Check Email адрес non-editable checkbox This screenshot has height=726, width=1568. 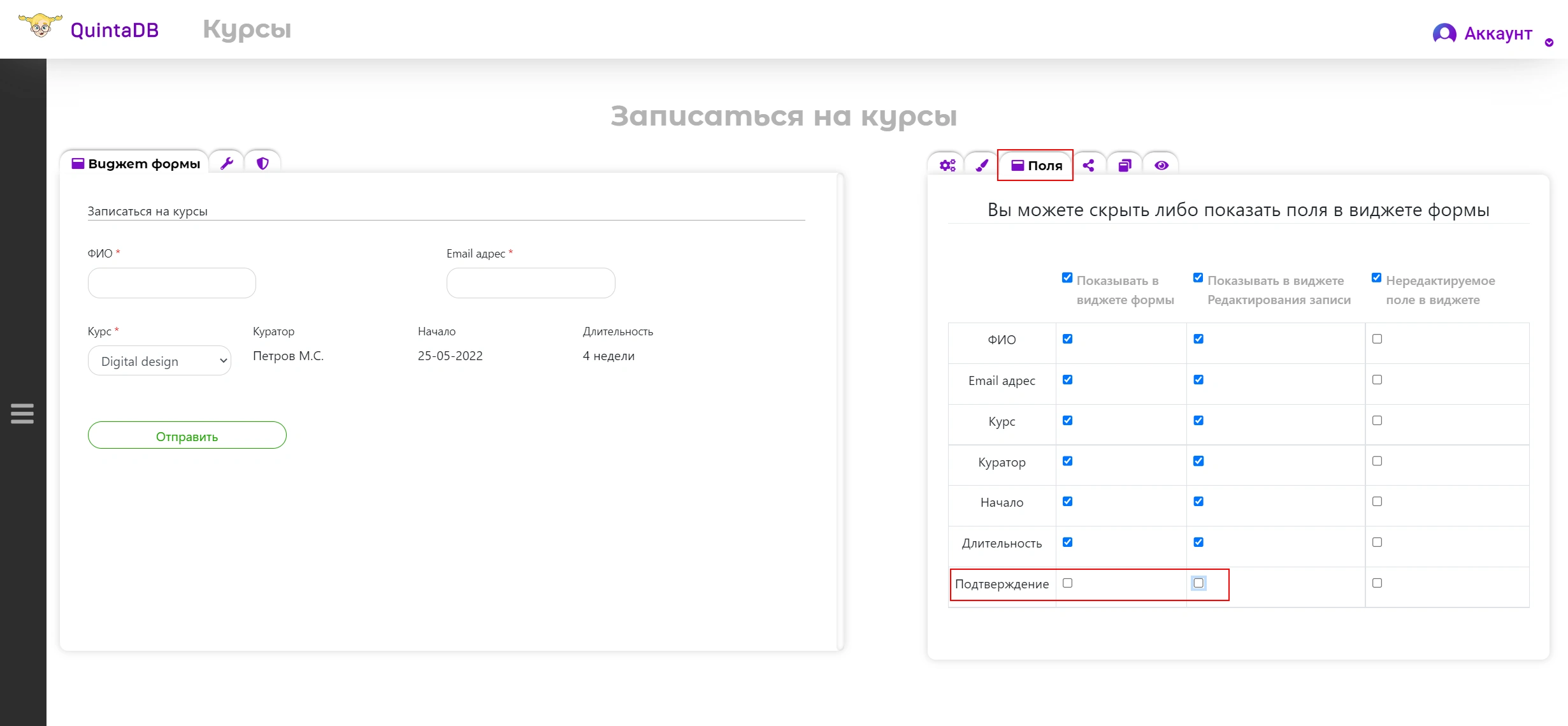pyautogui.click(x=1377, y=380)
